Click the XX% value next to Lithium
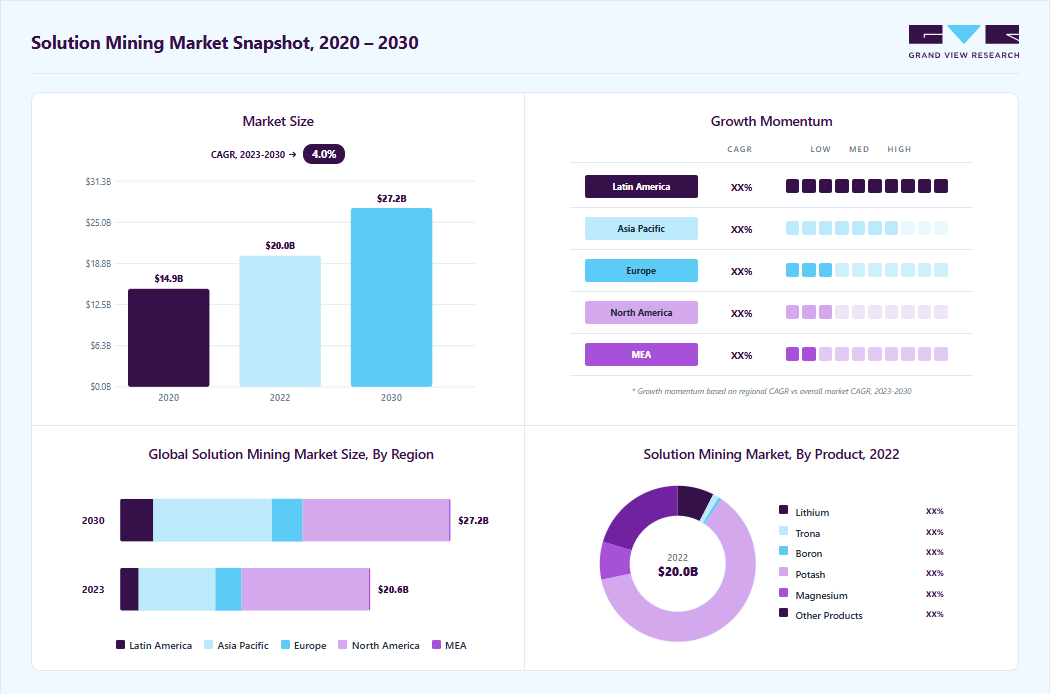 point(934,511)
